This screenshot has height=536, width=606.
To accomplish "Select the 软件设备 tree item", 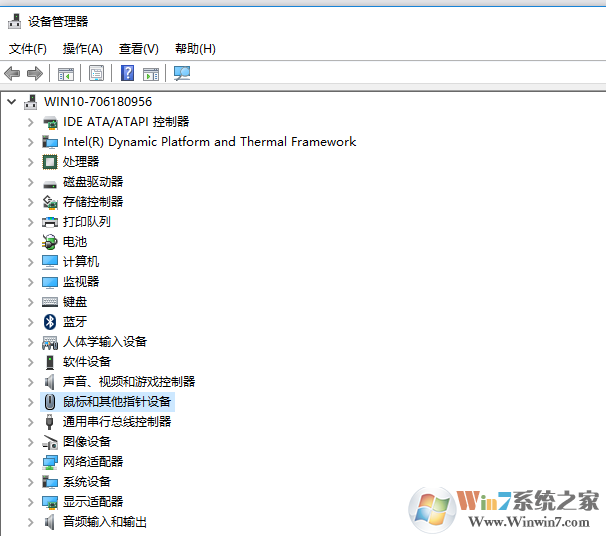I will pyautogui.click(x=87, y=362).
